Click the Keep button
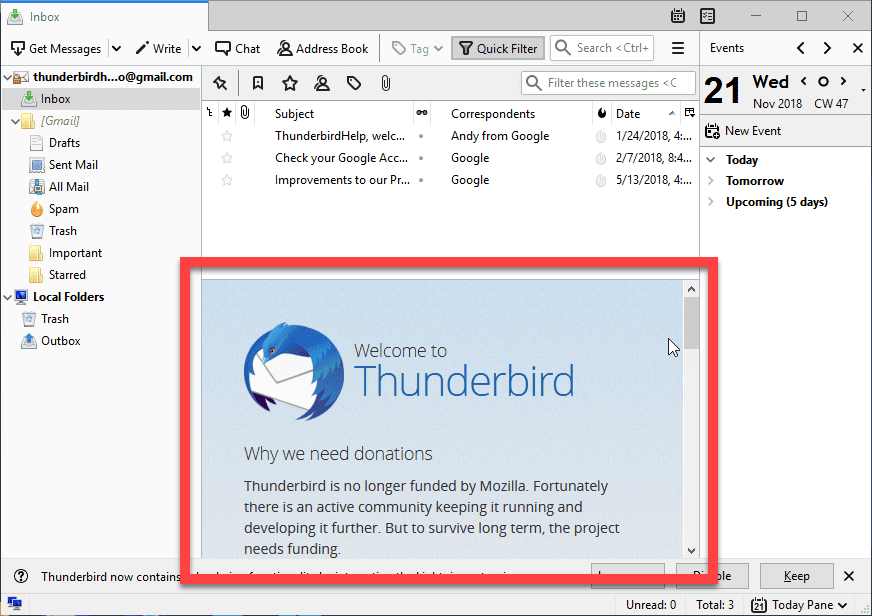Viewport: 872px width, 616px height. pos(796,576)
